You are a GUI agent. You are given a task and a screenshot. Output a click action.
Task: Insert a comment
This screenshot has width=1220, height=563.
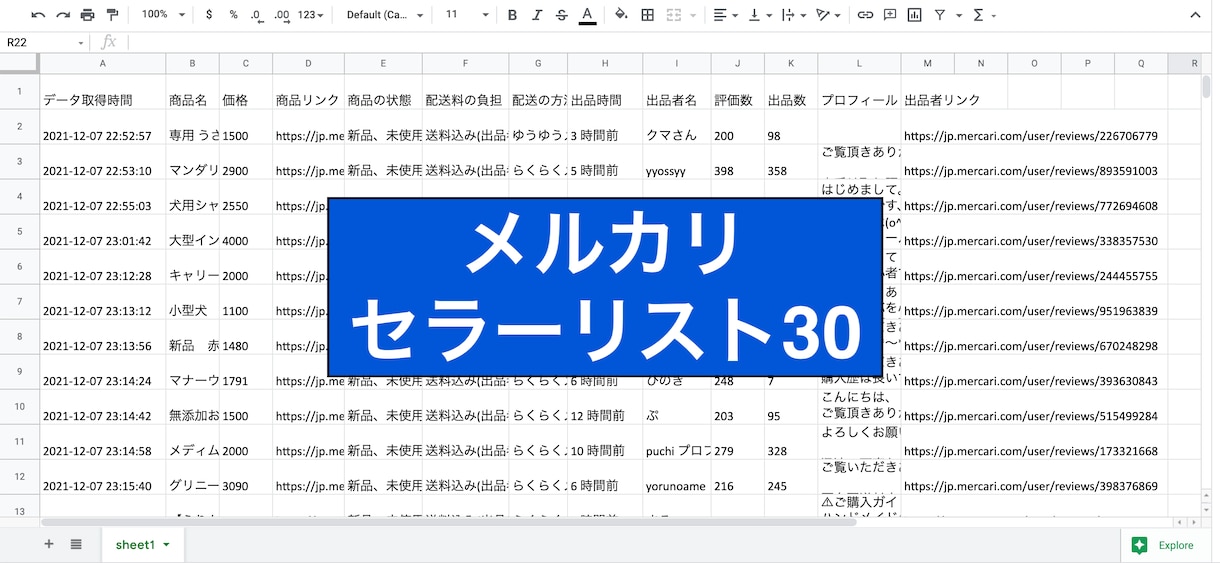pyautogui.click(x=890, y=15)
